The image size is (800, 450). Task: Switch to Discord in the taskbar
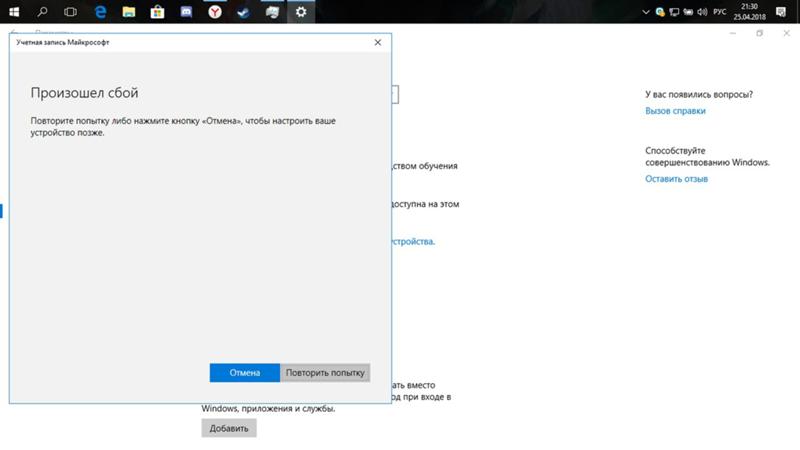[x=186, y=11]
